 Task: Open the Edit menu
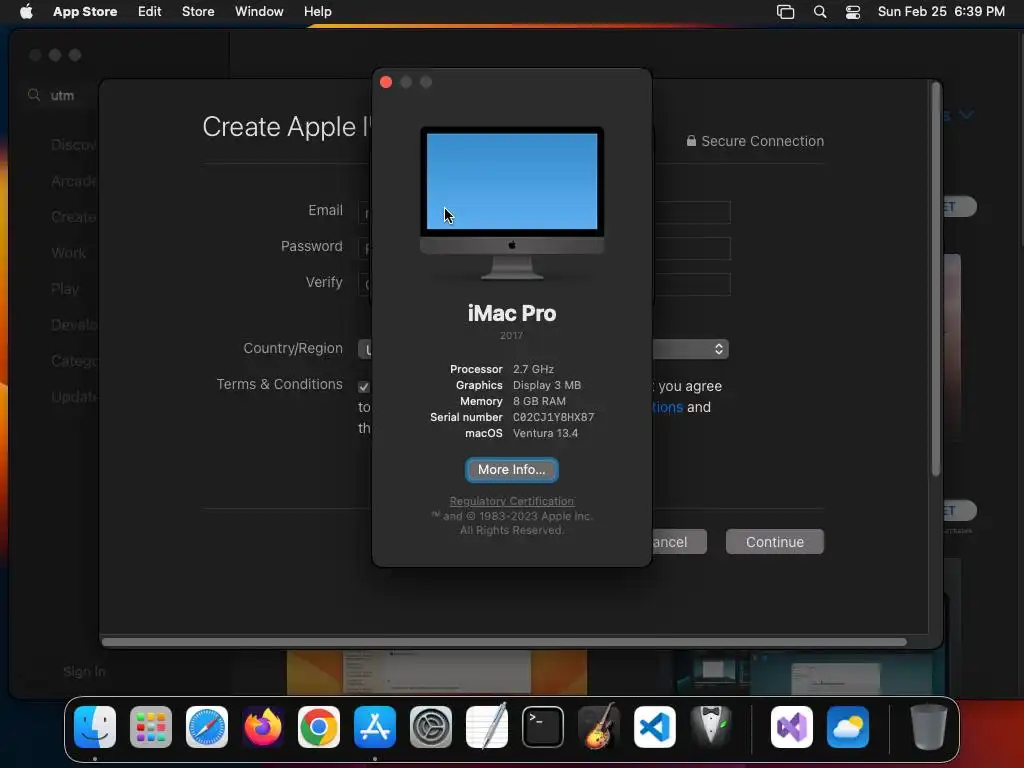[x=150, y=11]
